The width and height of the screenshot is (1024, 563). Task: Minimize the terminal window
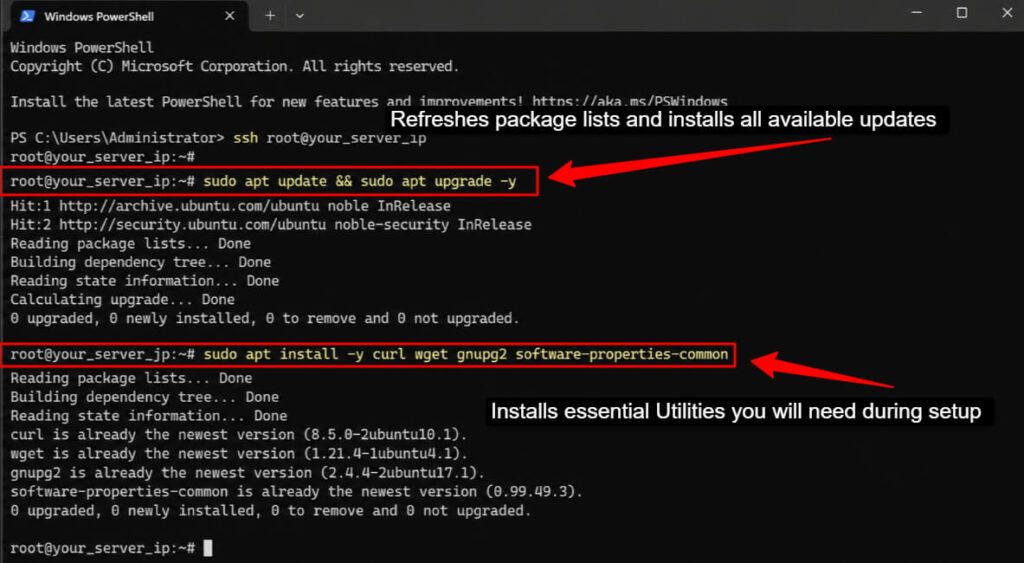pos(916,13)
